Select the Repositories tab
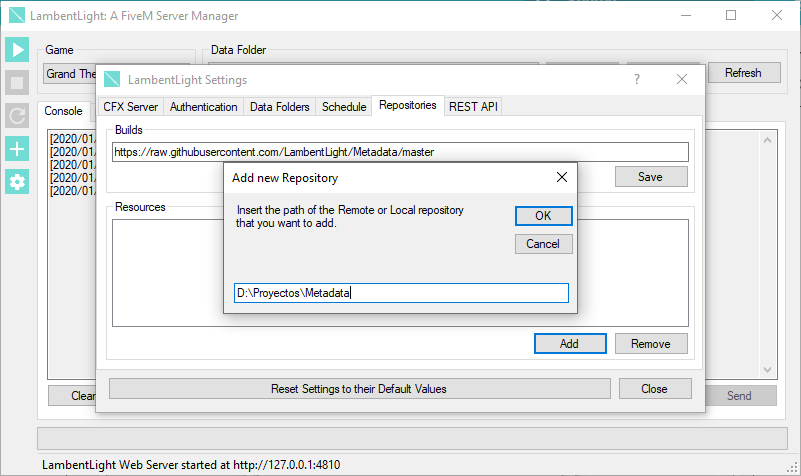 408,105
